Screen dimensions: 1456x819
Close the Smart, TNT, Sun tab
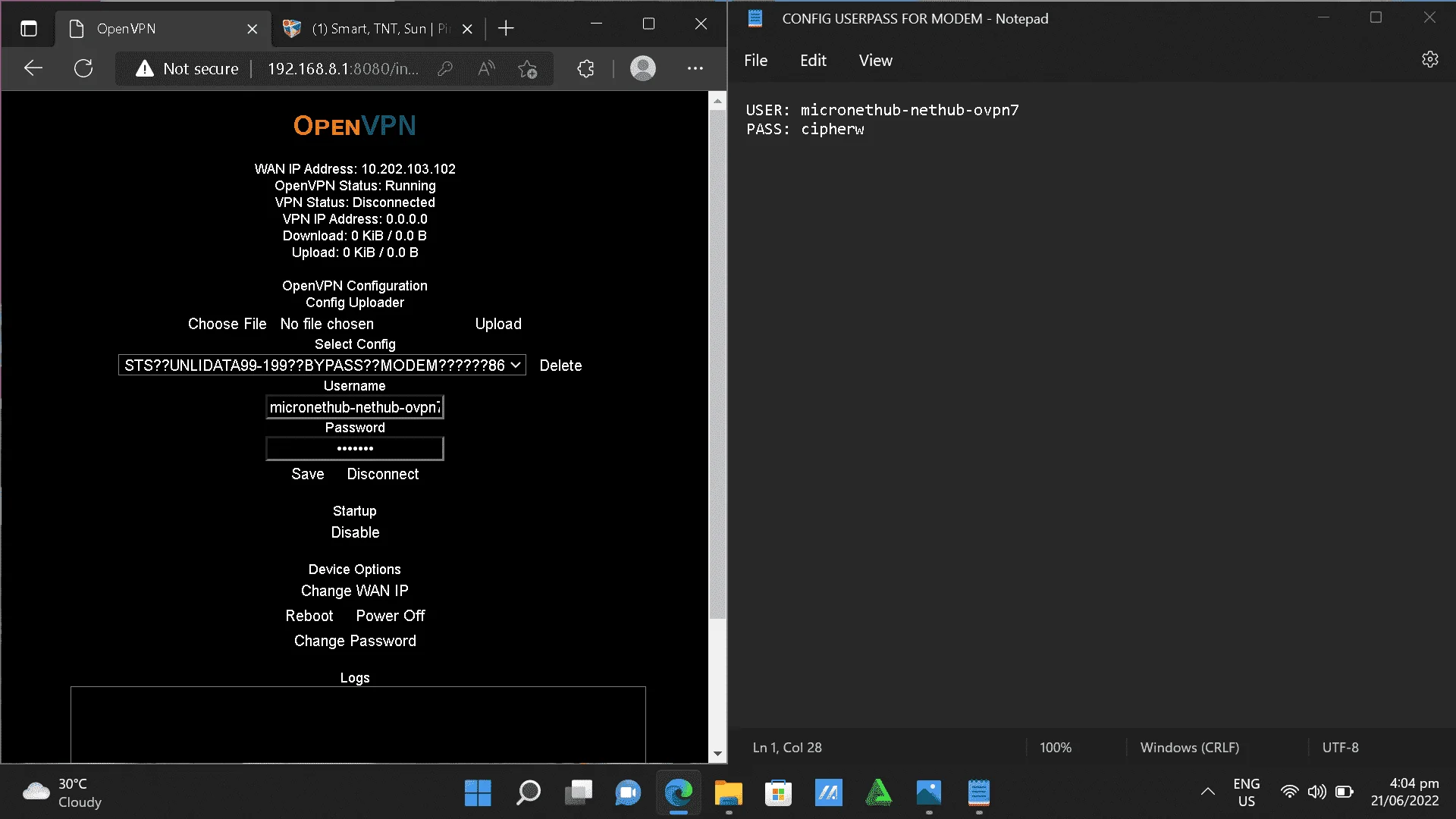467,29
